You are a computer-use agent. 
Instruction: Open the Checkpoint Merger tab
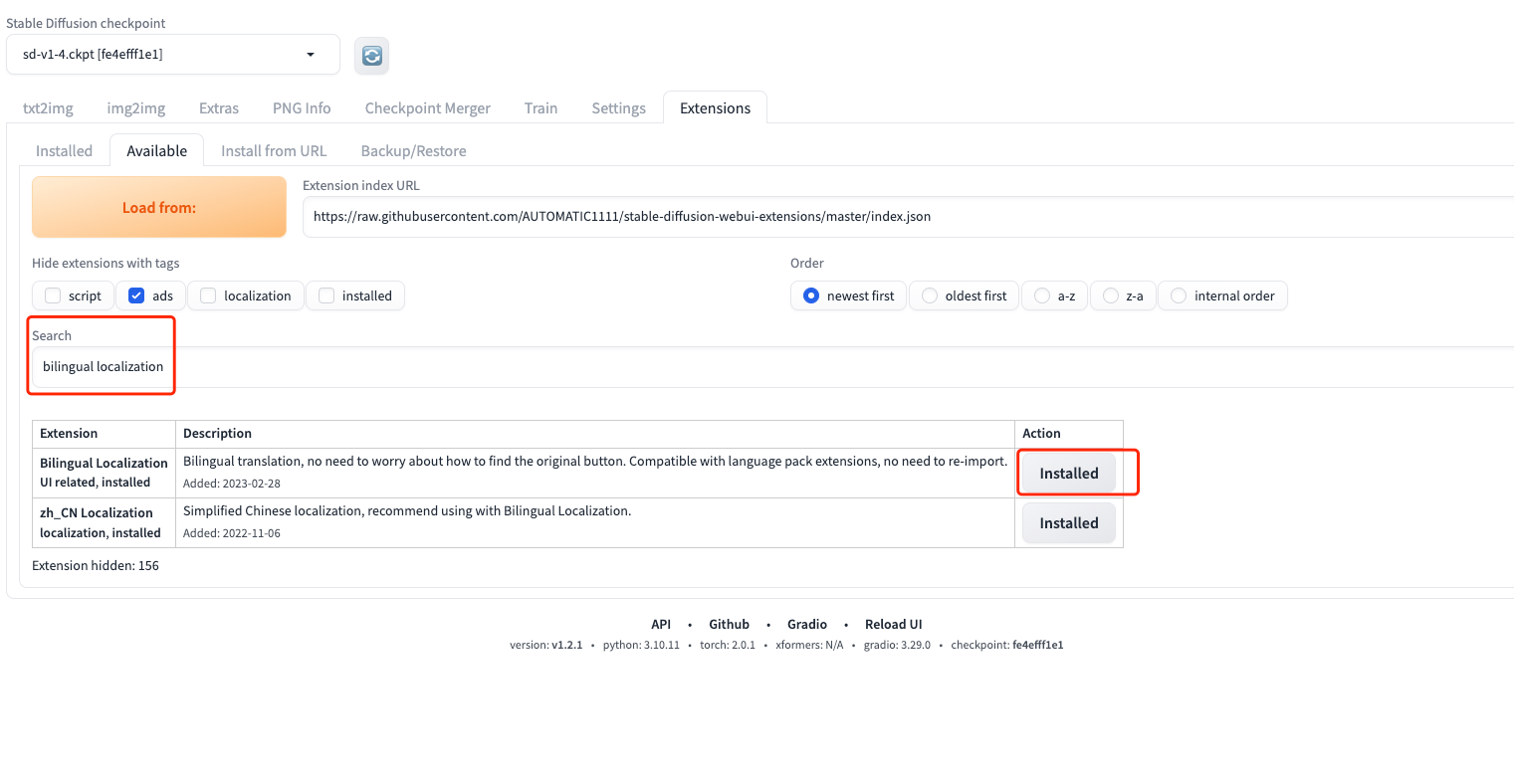[x=427, y=107]
